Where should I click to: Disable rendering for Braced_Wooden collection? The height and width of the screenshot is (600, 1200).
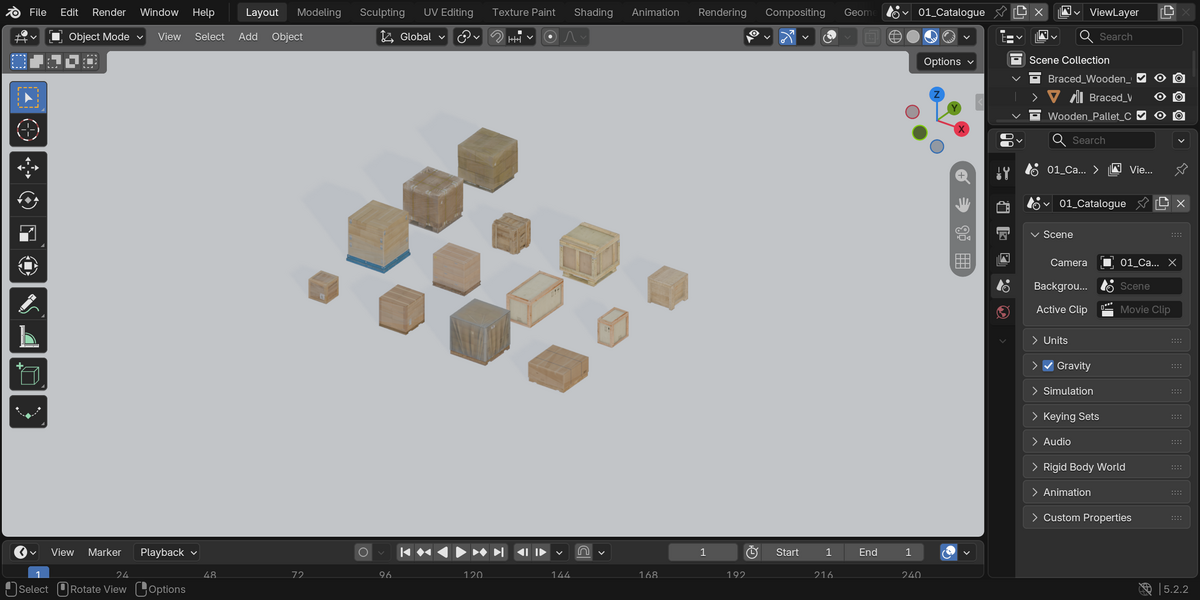(1180, 78)
